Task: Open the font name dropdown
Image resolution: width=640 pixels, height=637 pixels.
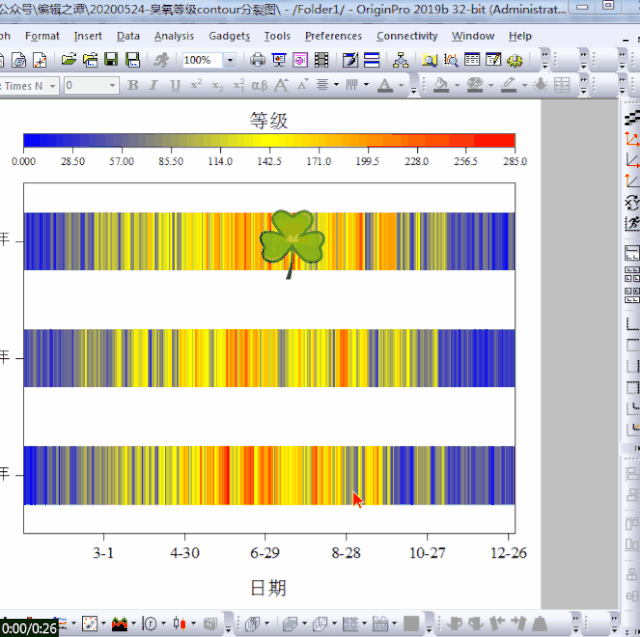Action: [53, 86]
